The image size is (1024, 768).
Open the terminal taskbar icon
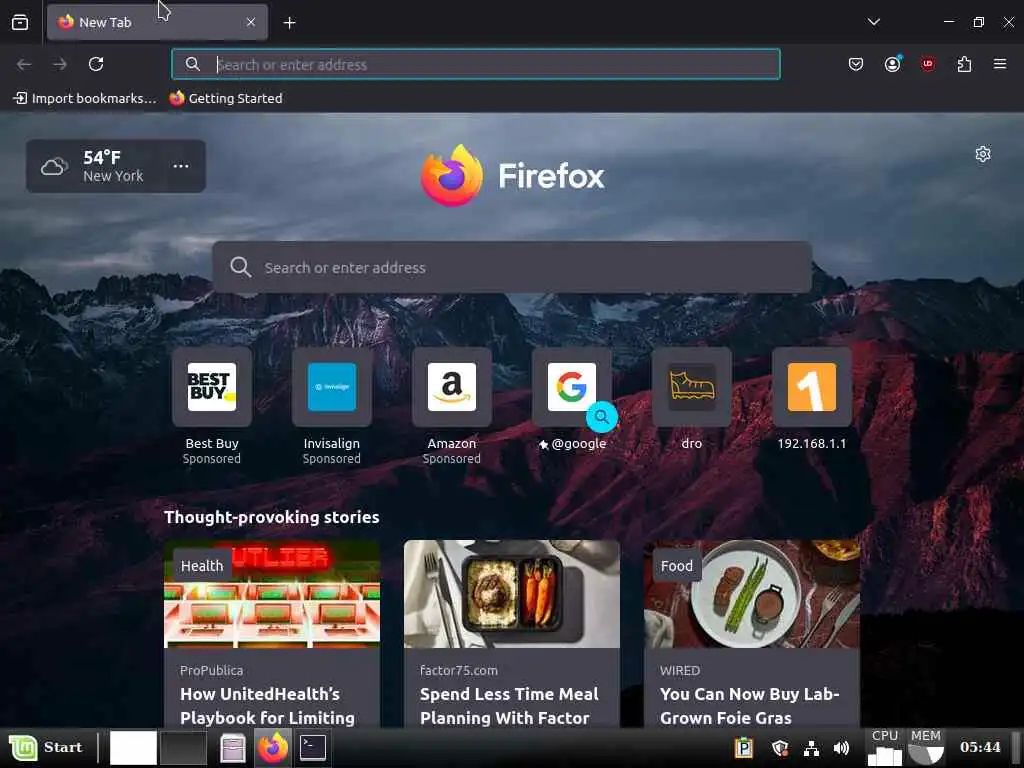pos(313,747)
